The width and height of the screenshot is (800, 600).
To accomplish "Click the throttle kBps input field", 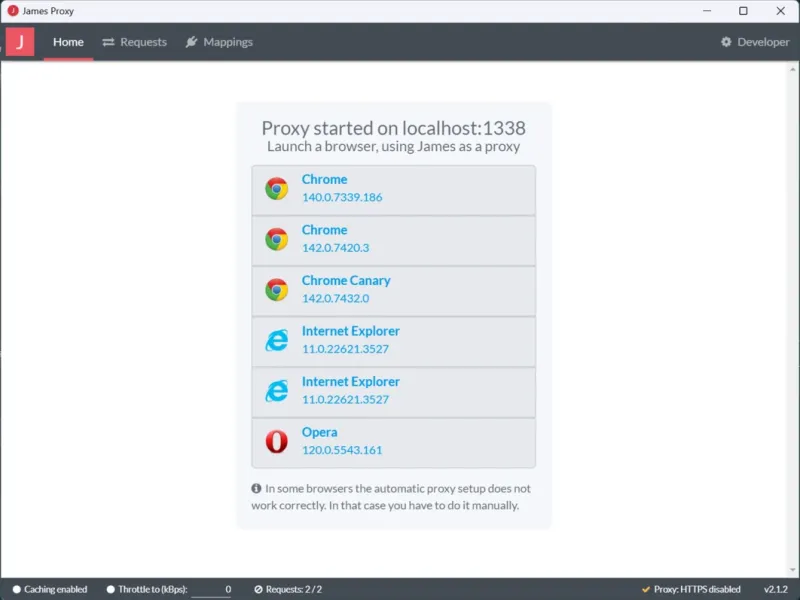I will point(212,589).
